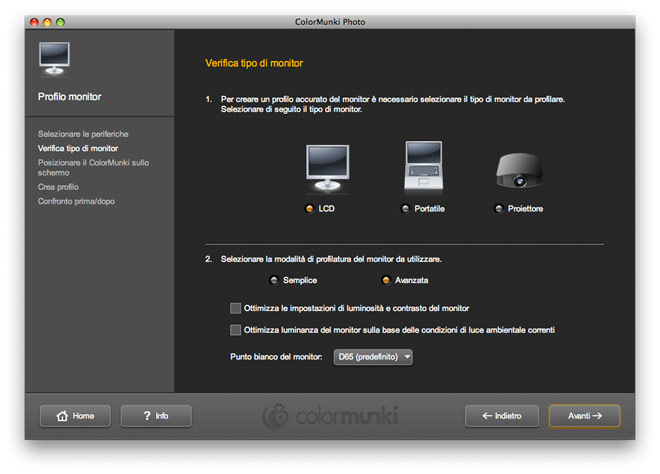Viewport: 660px width, 474px height.
Task: Click the Profilo monitor sidebar icon
Action: pyautogui.click(x=54, y=58)
